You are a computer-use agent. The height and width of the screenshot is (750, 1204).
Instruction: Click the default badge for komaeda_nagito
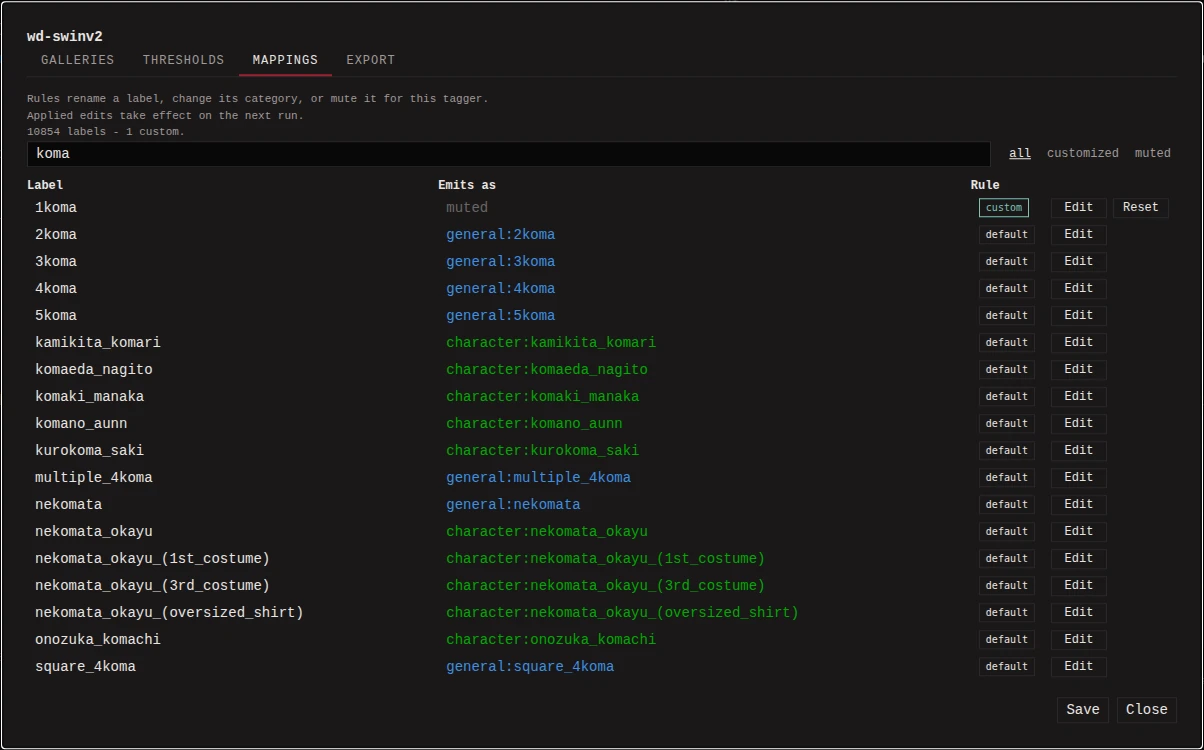coord(1007,370)
